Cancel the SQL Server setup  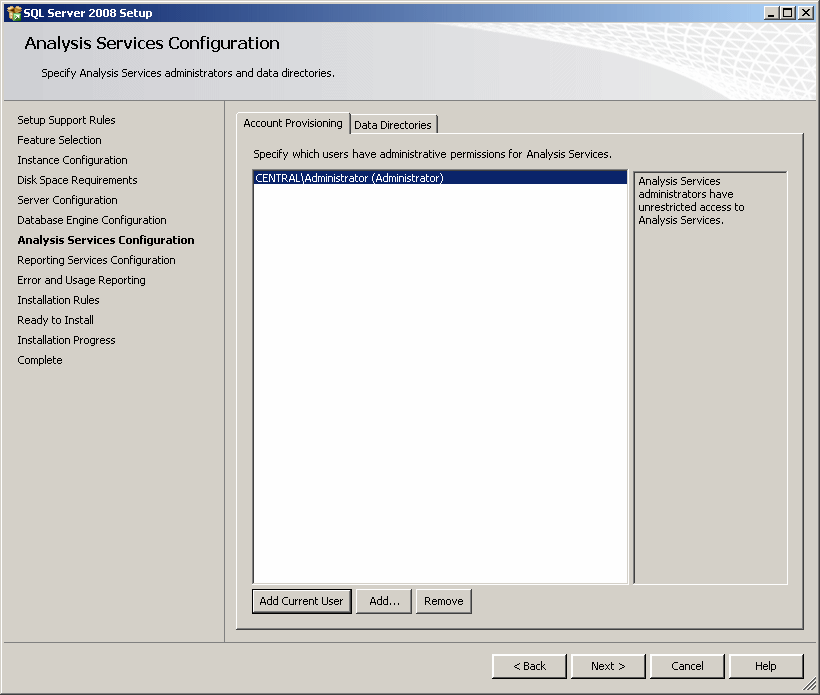click(687, 666)
